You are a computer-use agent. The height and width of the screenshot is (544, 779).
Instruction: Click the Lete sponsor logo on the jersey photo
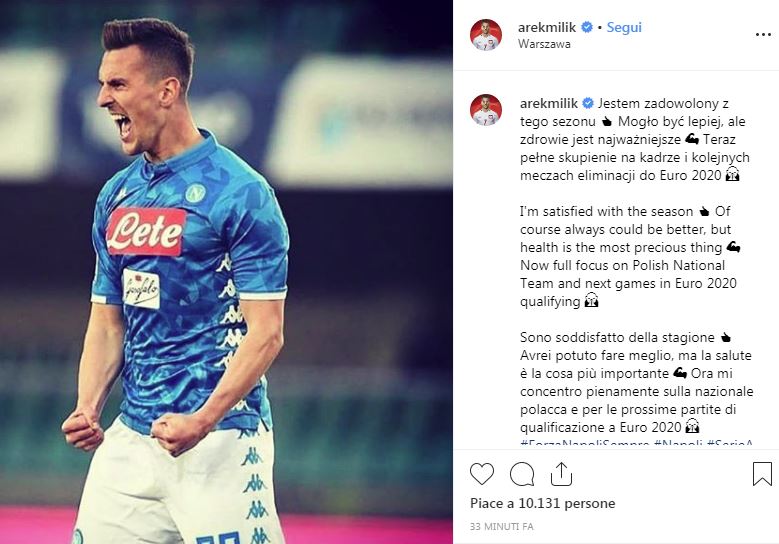pos(147,232)
